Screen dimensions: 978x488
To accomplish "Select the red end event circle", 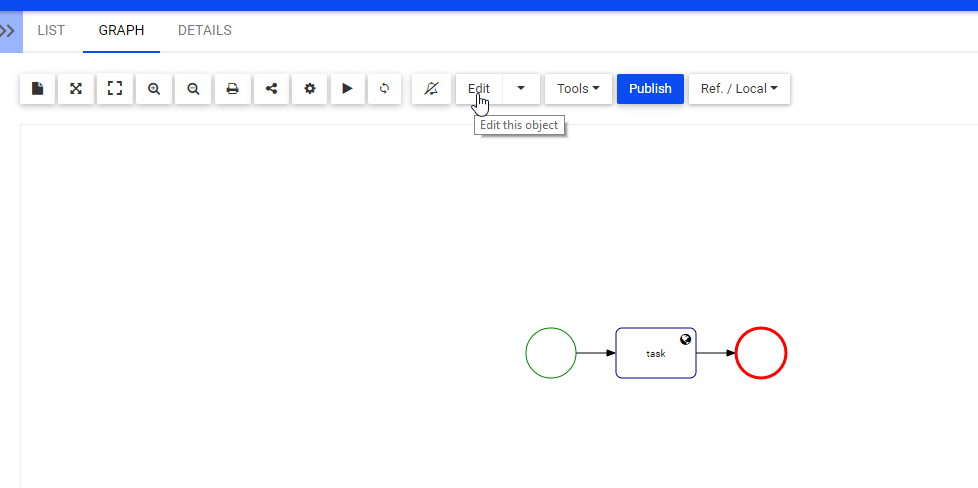I will pos(761,353).
